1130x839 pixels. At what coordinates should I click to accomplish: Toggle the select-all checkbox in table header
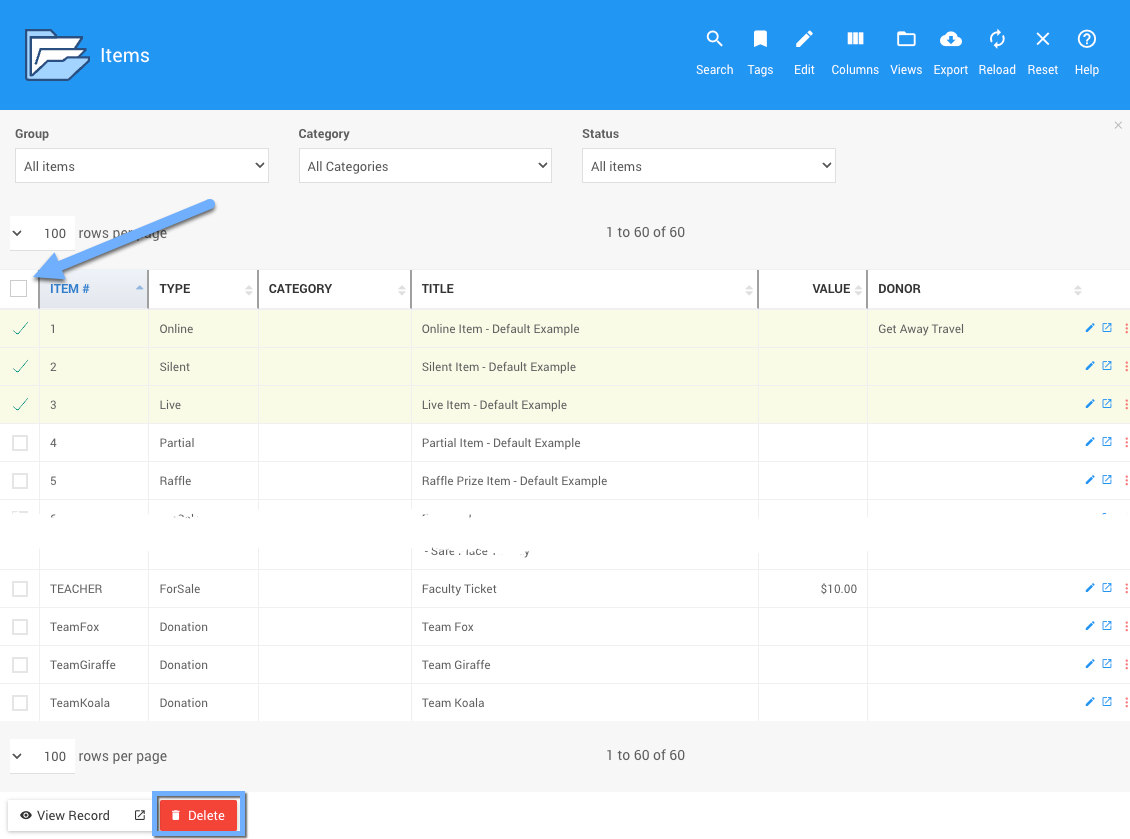tap(19, 289)
